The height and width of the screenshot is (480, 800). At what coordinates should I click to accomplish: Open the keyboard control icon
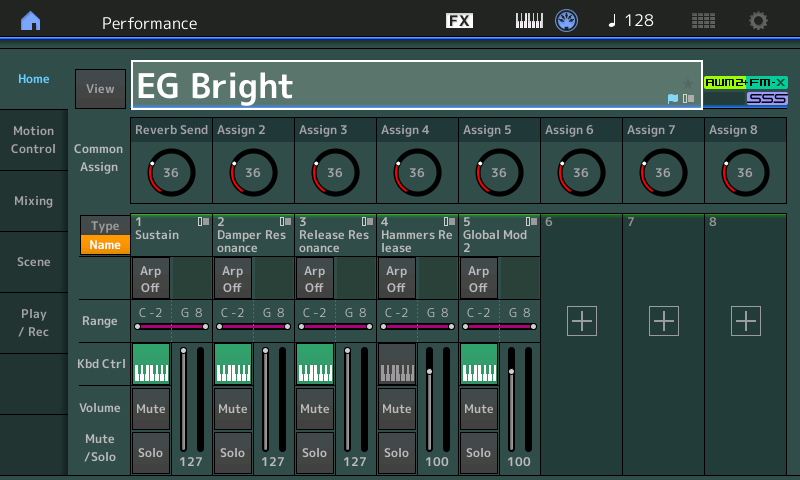529,21
